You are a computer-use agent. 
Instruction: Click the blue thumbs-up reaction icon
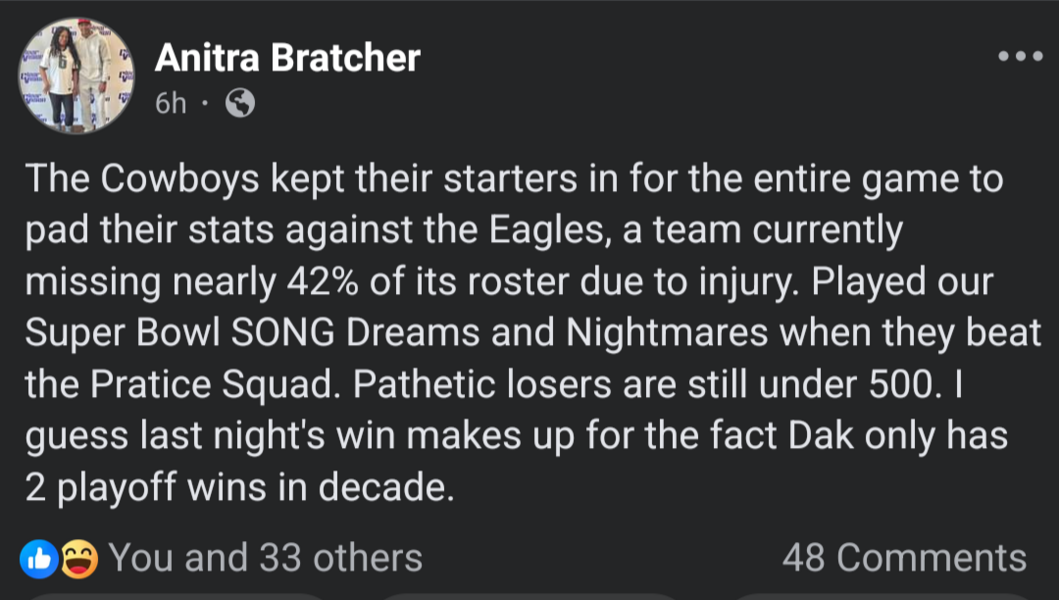pyautogui.click(x=38, y=559)
